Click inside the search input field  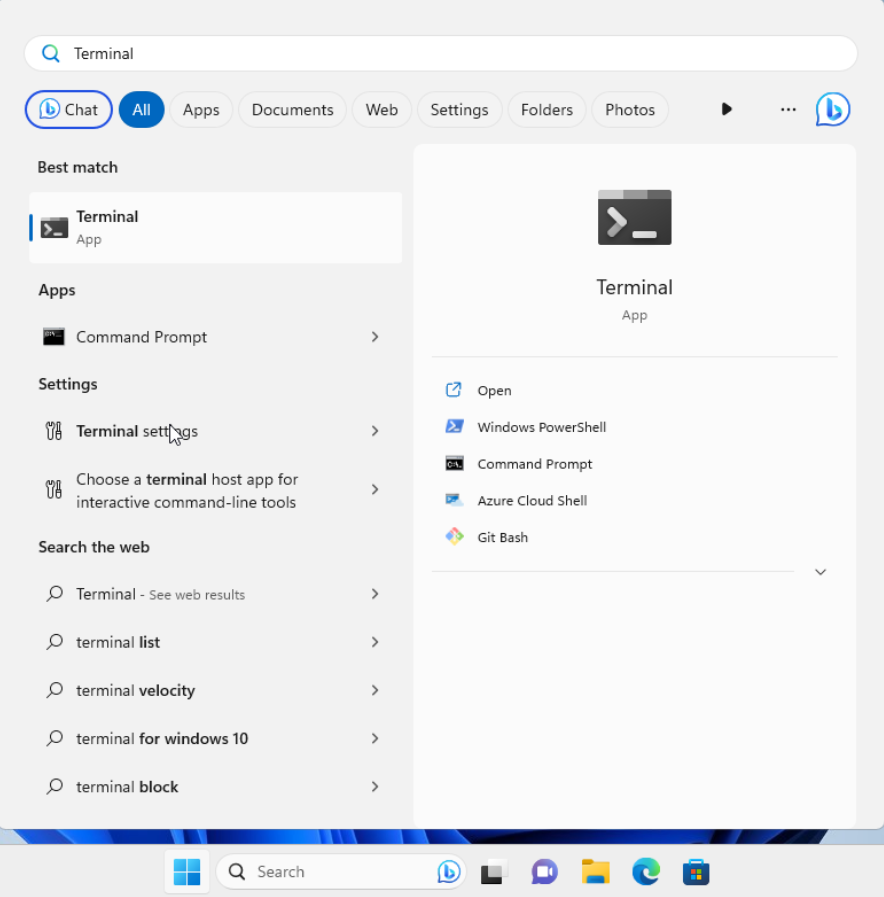tap(440, 53)
